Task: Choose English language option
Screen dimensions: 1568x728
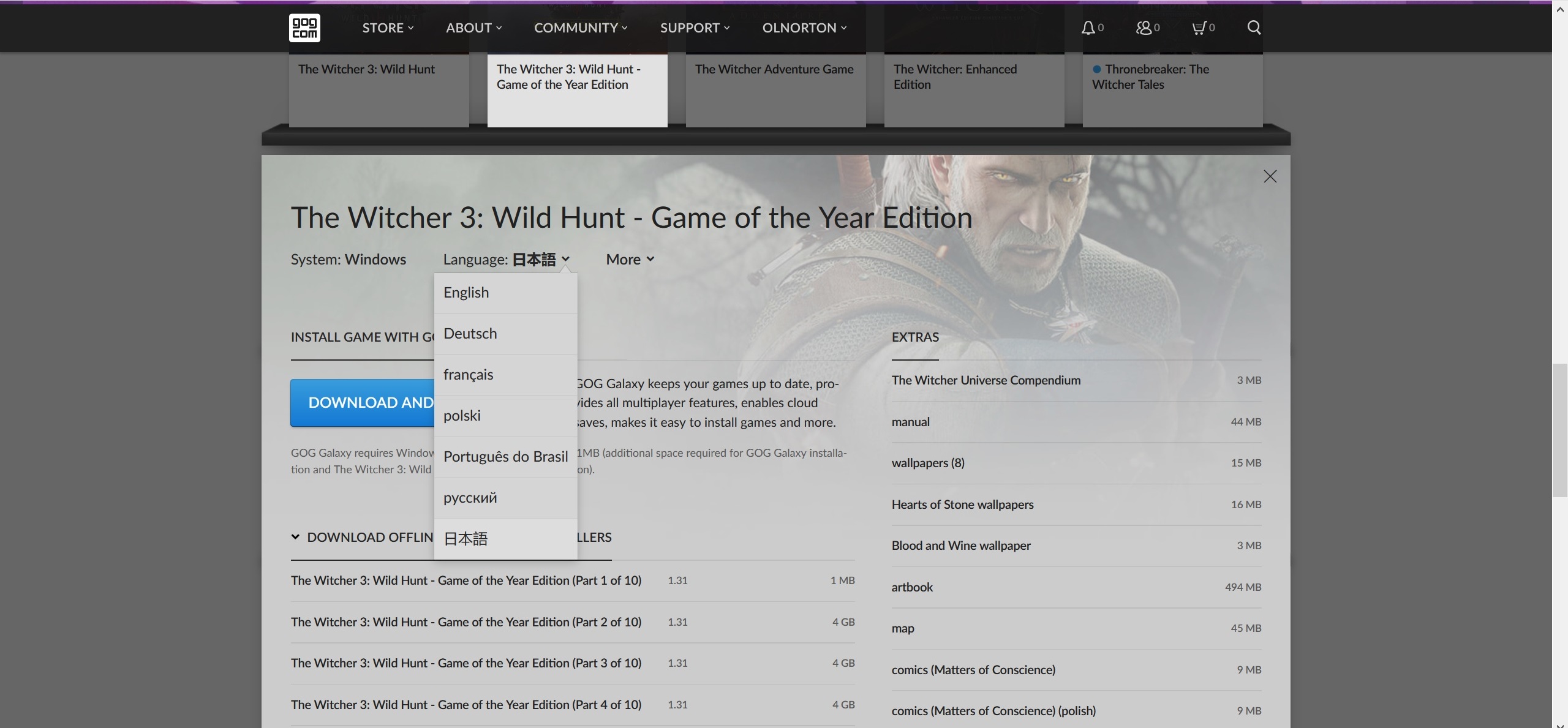Action: [505, 293]
